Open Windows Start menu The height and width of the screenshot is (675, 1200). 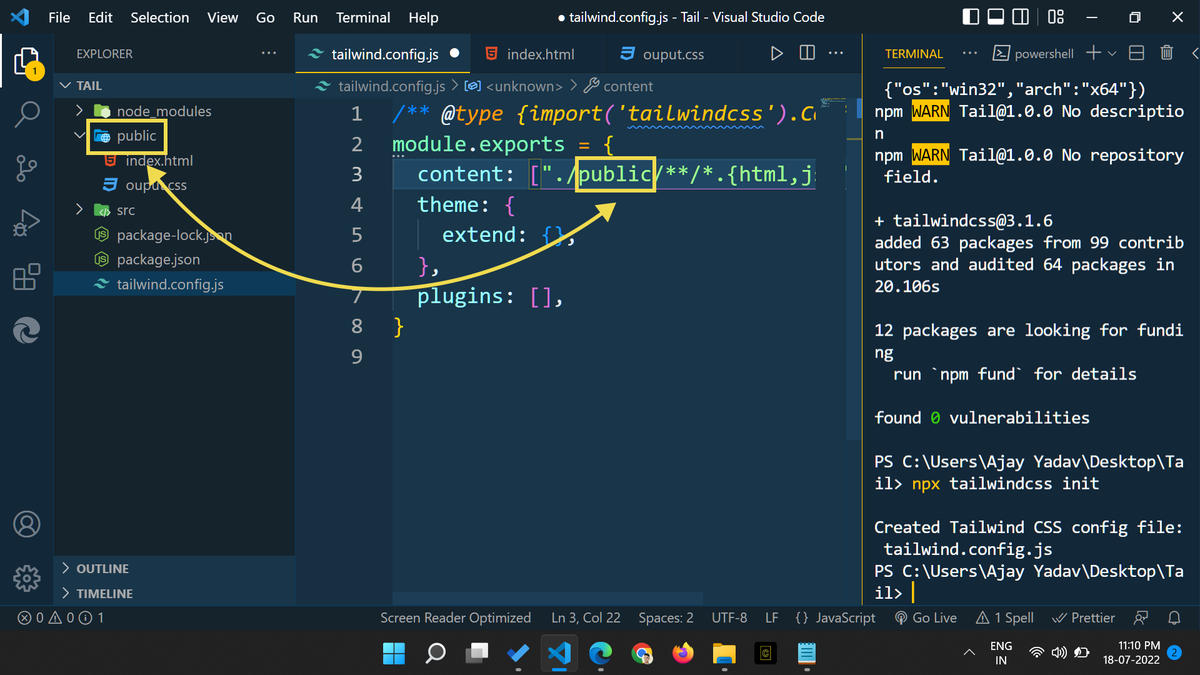[394, 654]
